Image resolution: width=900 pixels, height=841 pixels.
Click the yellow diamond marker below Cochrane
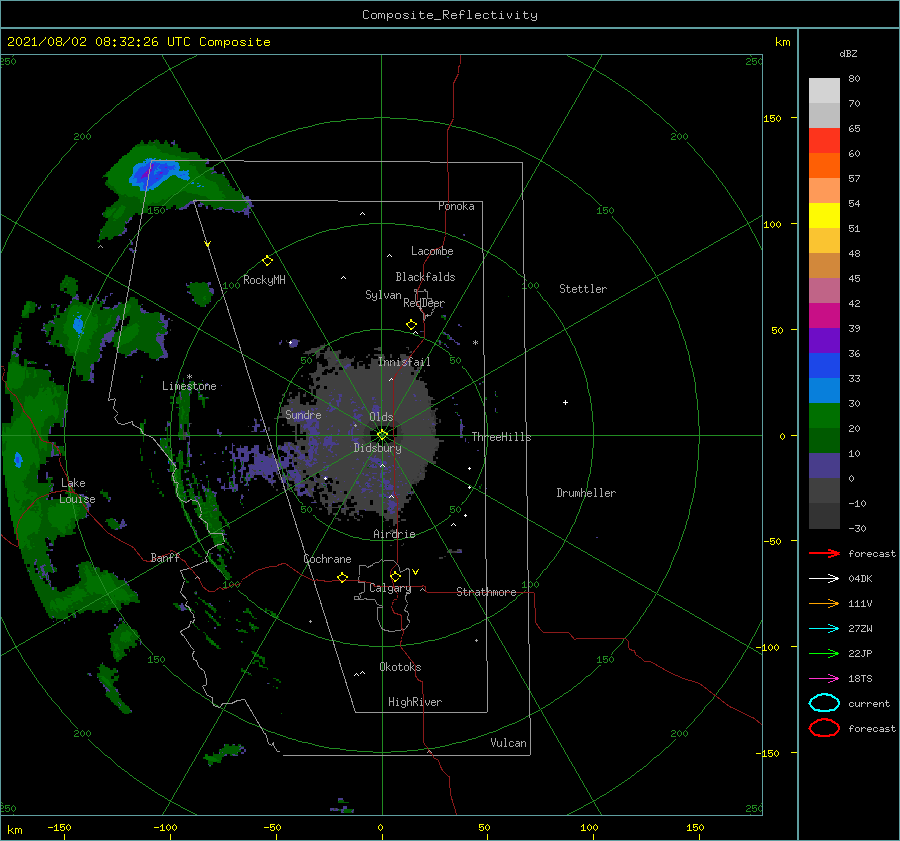342,577
